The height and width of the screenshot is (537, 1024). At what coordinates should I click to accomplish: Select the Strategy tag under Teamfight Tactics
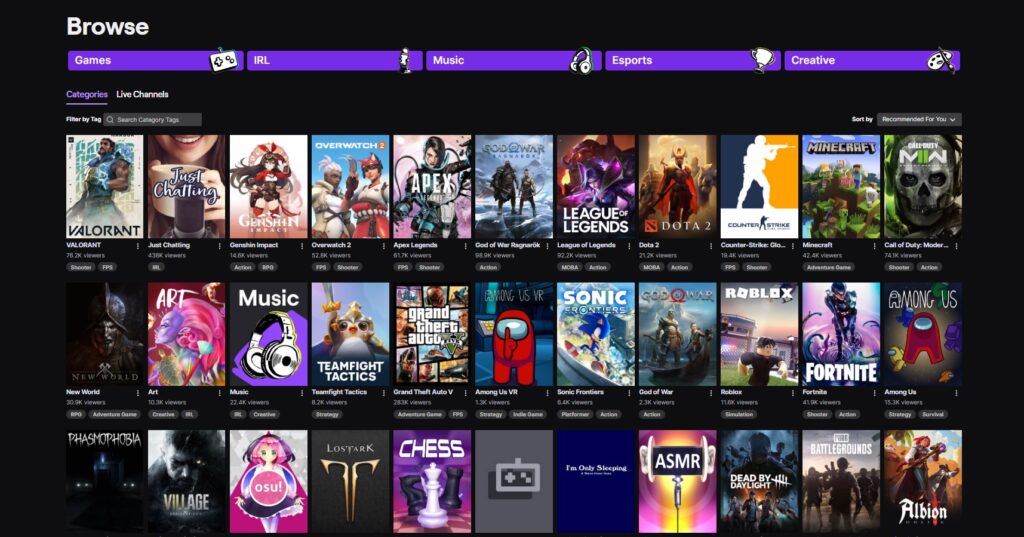327,414
